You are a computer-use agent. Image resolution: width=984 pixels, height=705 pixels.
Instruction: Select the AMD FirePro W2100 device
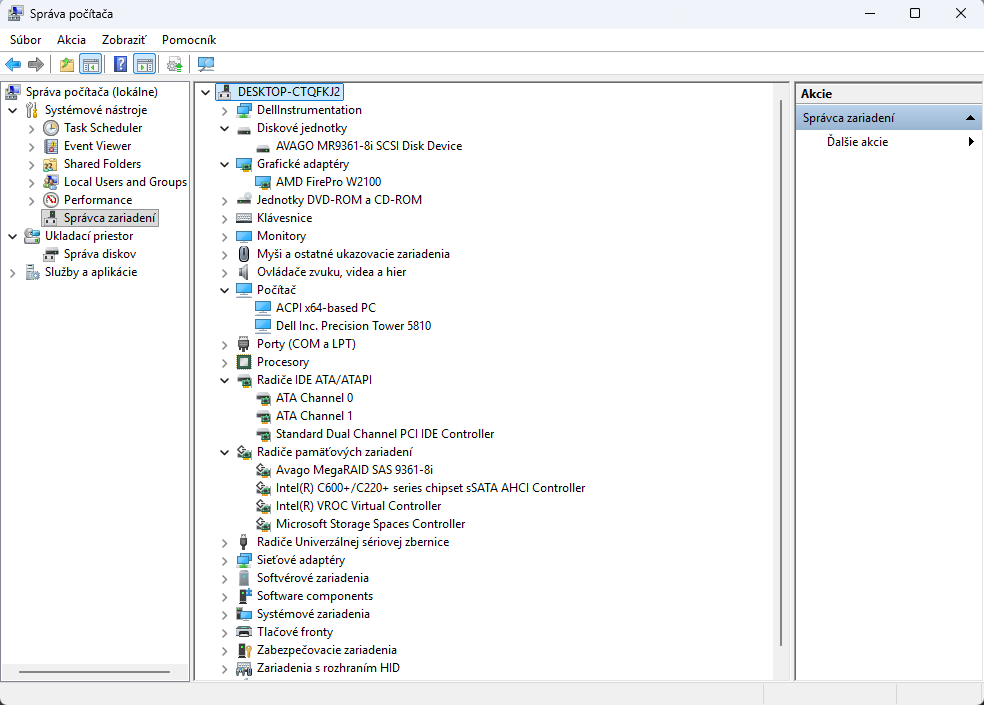327,181
